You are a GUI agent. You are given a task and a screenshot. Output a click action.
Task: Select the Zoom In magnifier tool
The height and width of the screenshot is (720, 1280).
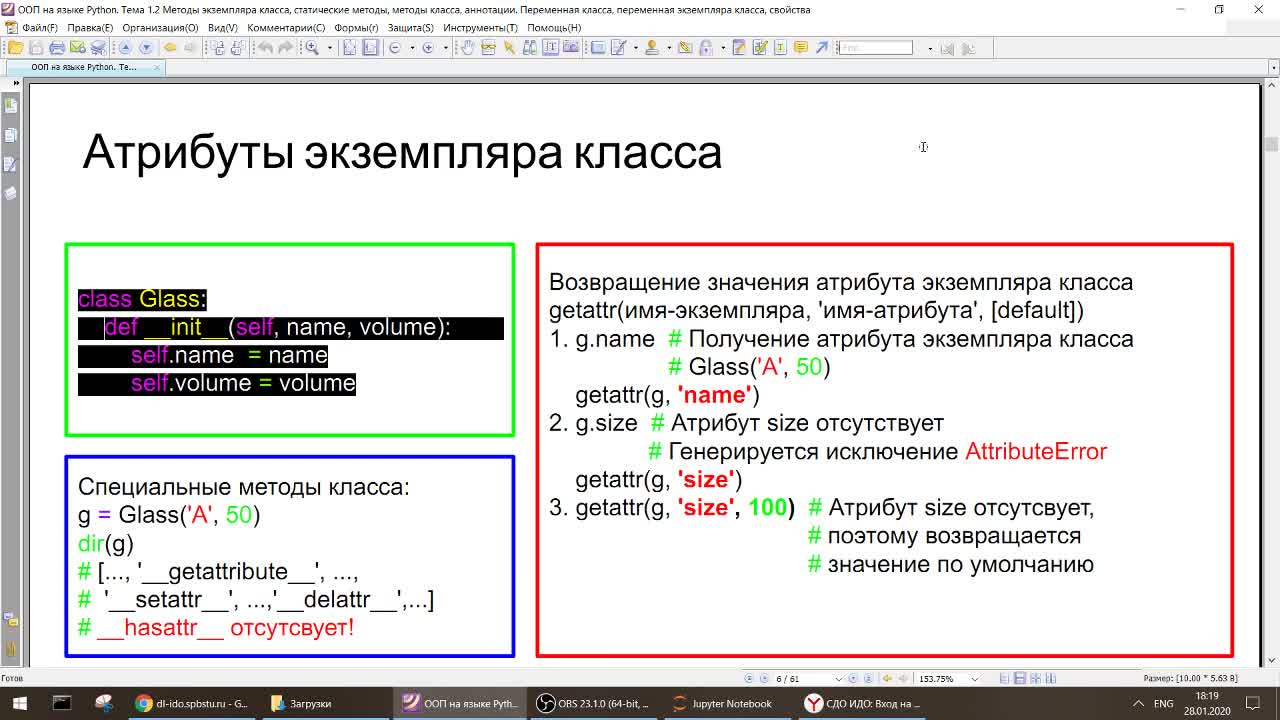point(312,47)
